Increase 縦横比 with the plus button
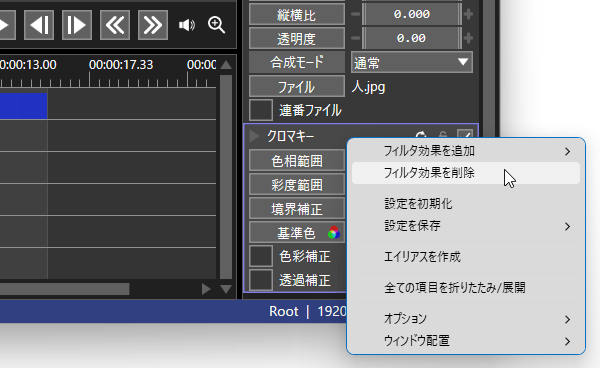This screenshot has height=368, width=600. (x=468, y=15)
